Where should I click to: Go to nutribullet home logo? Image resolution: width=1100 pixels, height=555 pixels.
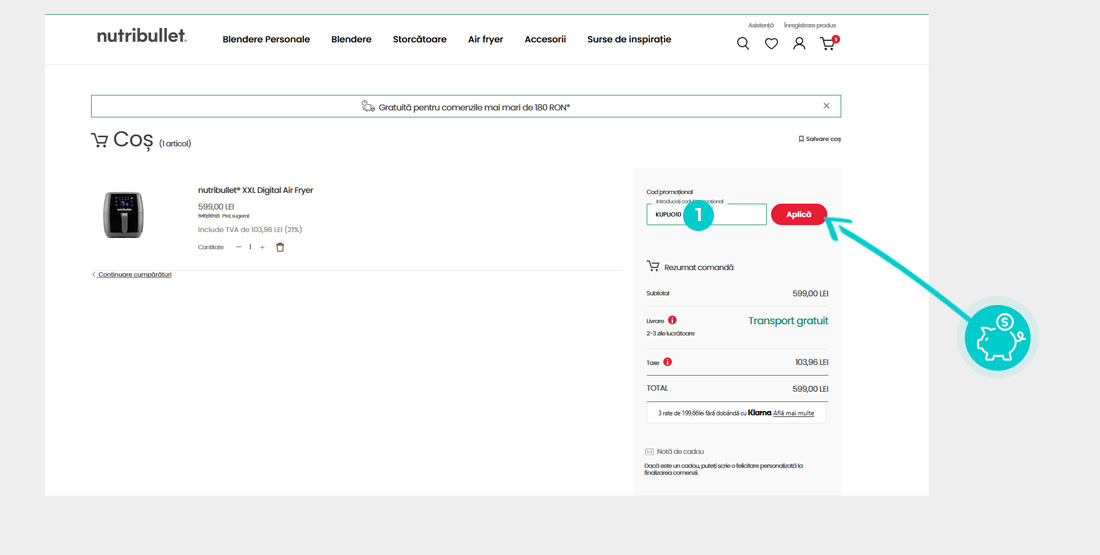tap(142, 36)
